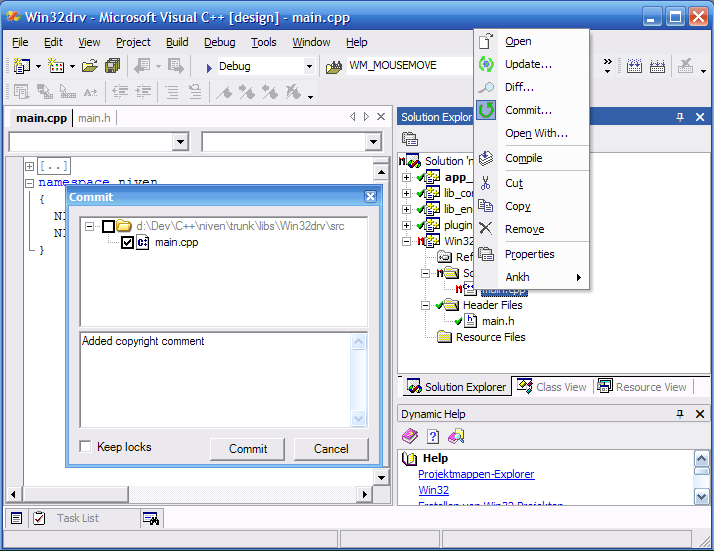Click the decrease indent toolbar icon
Viewport: 714px width, 551px height.
(x=120, y=92)
